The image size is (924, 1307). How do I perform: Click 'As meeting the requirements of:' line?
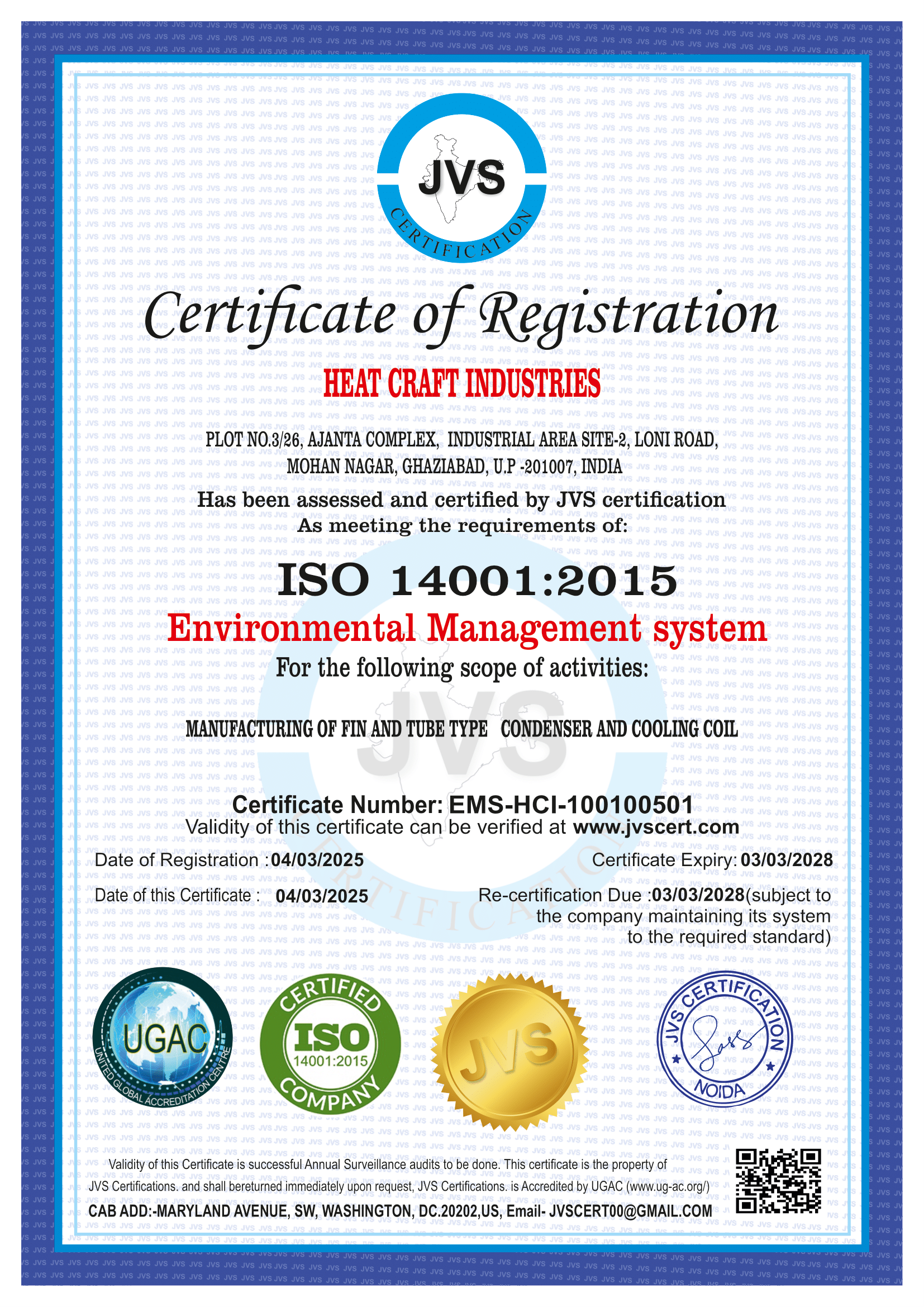[x=463, y=525]
